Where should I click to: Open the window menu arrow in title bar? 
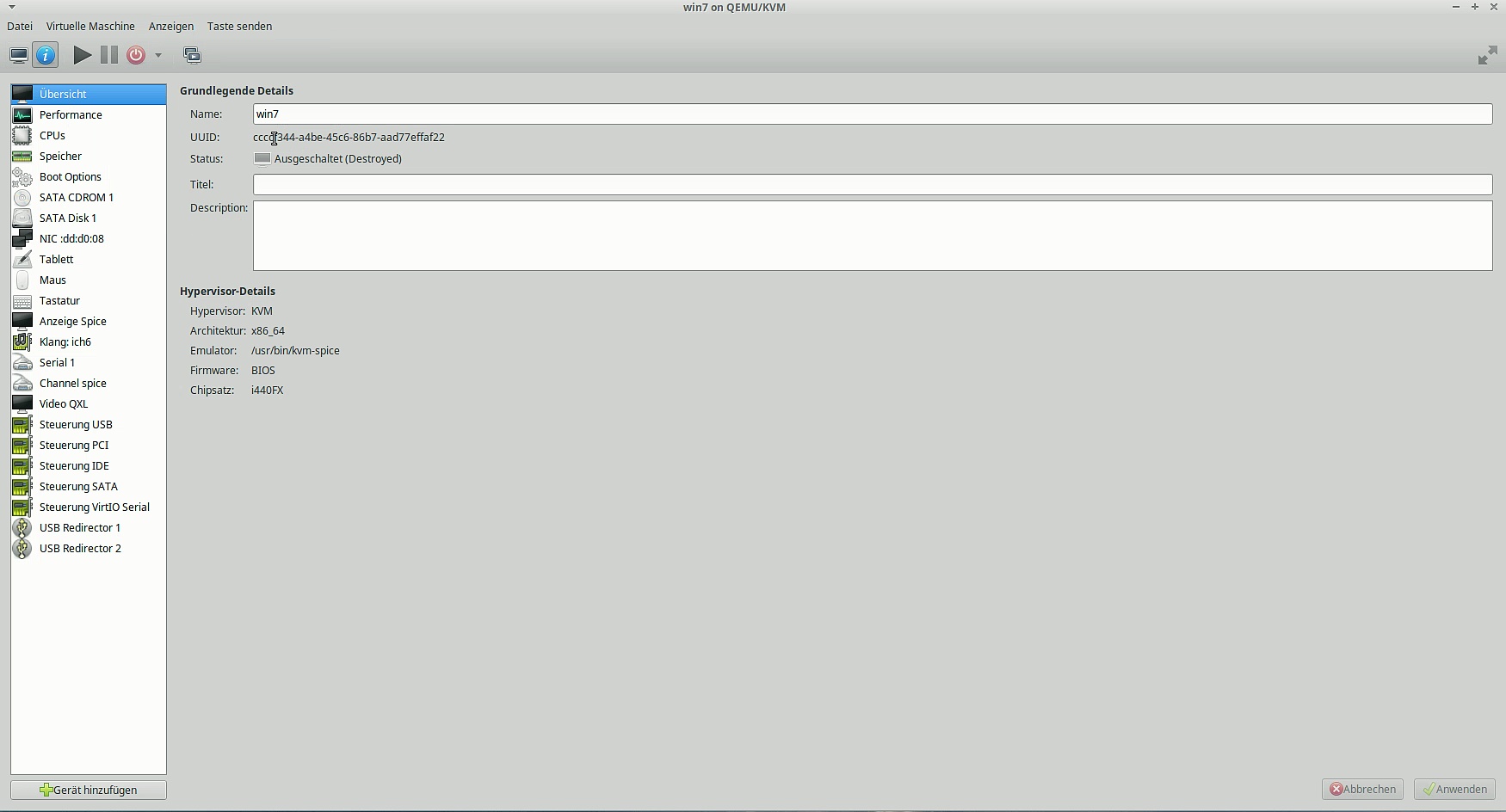tap(11, 7)
